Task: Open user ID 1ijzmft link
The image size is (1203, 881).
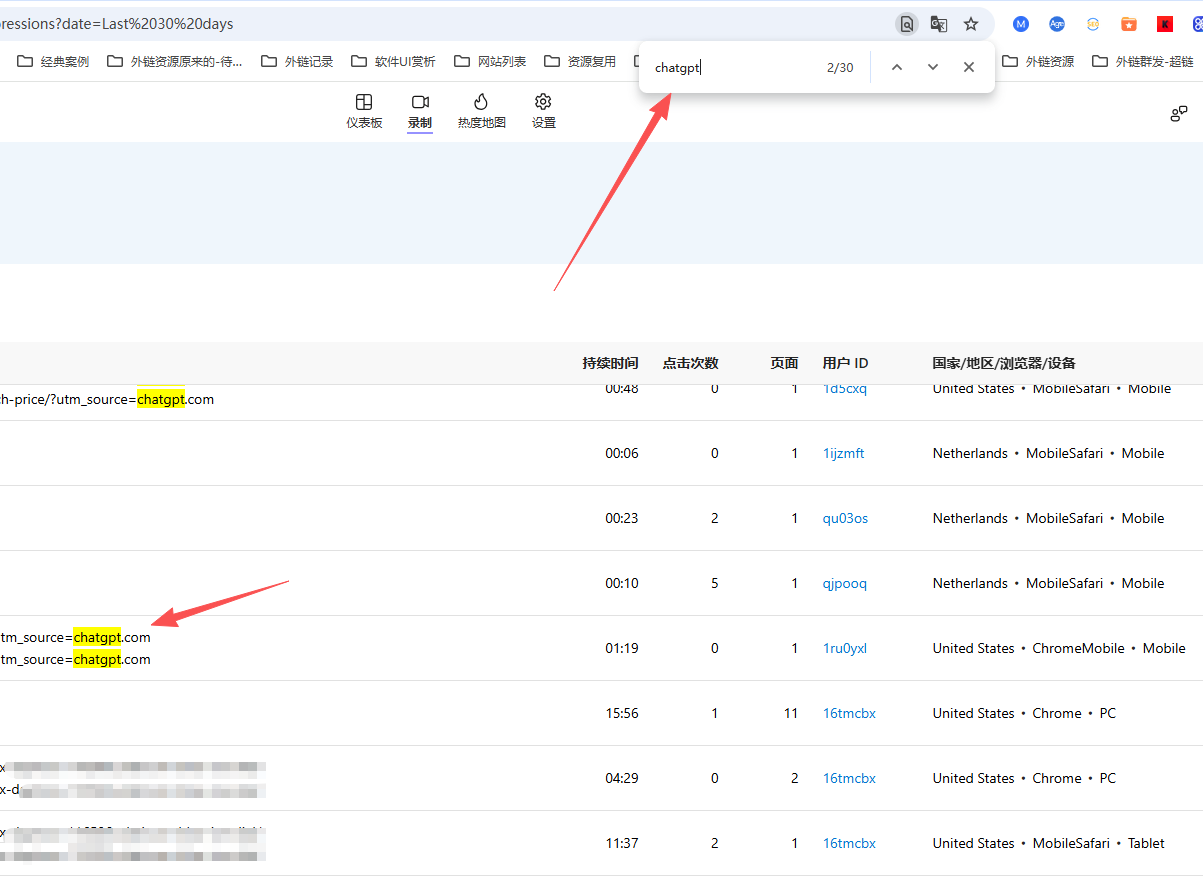Action: point(843,453)
